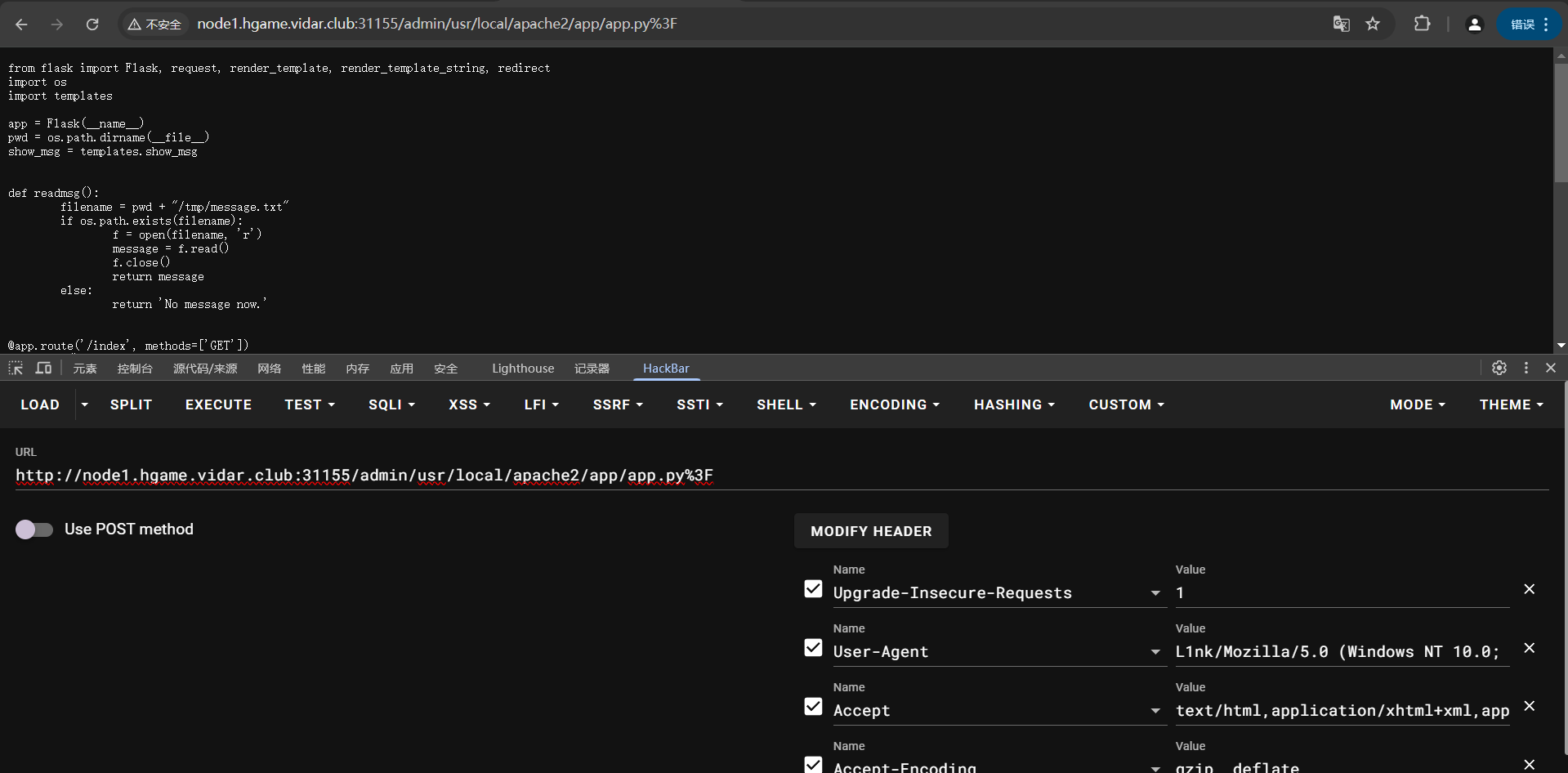Screen dimensions: 1568x773
Task: Switch to the 控制台 console tab
Action: pyautogui.click(x=135, y=369)
